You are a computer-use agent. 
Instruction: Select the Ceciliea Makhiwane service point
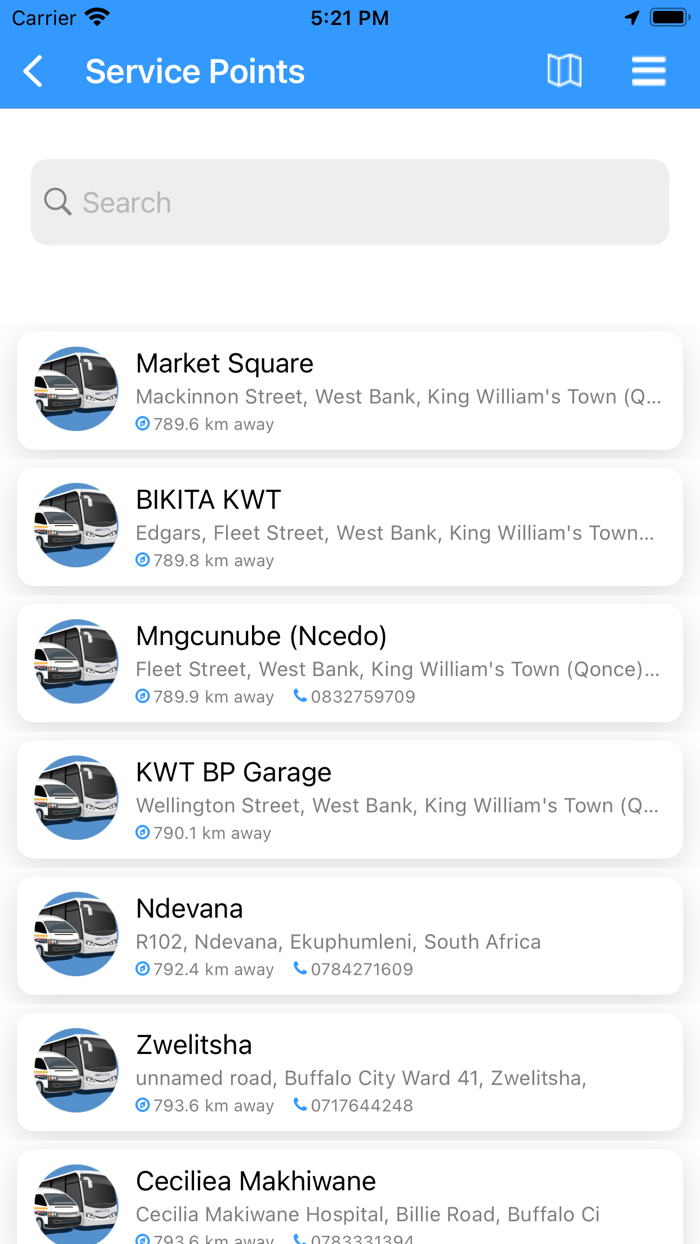pyautogui.click(x=350, y=1195)
